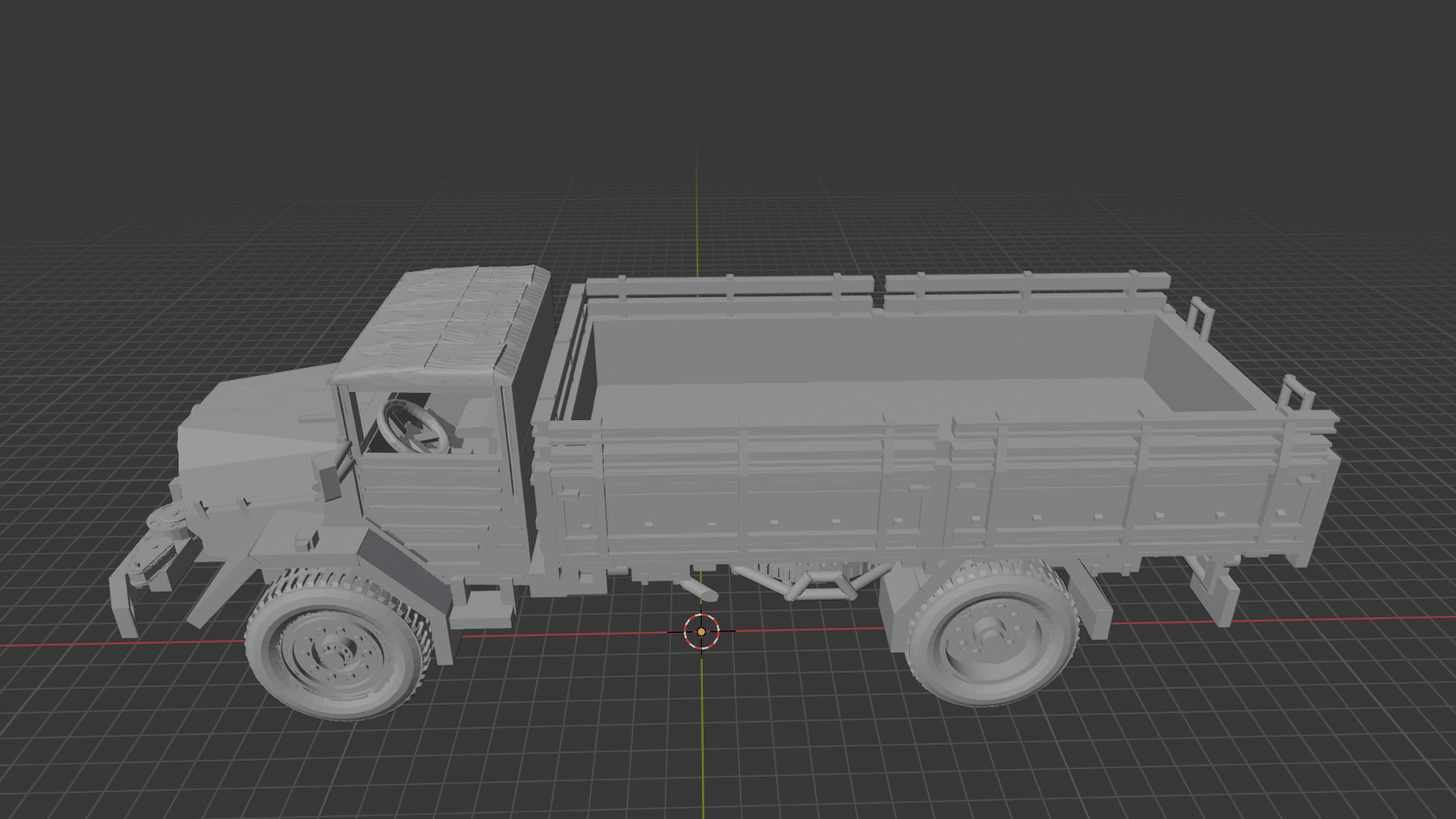Select the truck's rear wheel
Screen dimensions: 1456x819
coord(992,634)
